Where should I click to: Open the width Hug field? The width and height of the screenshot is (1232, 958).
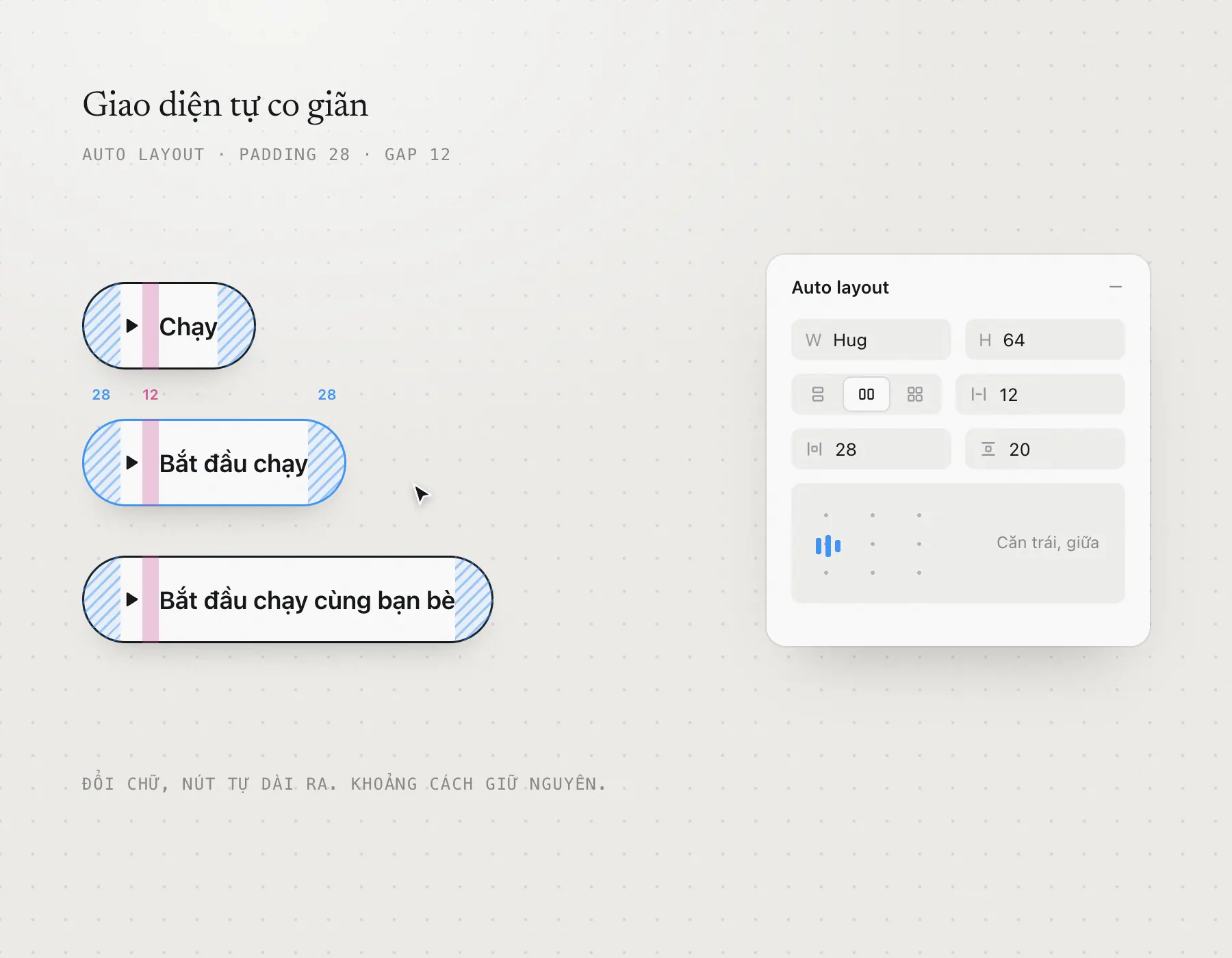point(871,339)
